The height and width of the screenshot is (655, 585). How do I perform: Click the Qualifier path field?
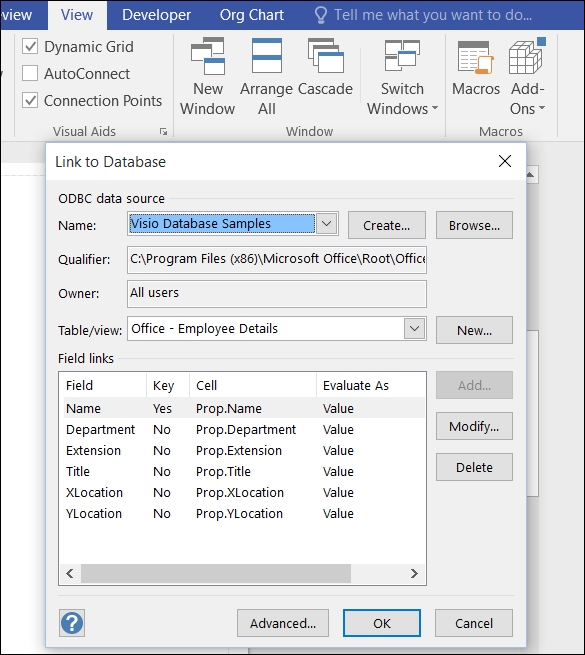(277, 259)
